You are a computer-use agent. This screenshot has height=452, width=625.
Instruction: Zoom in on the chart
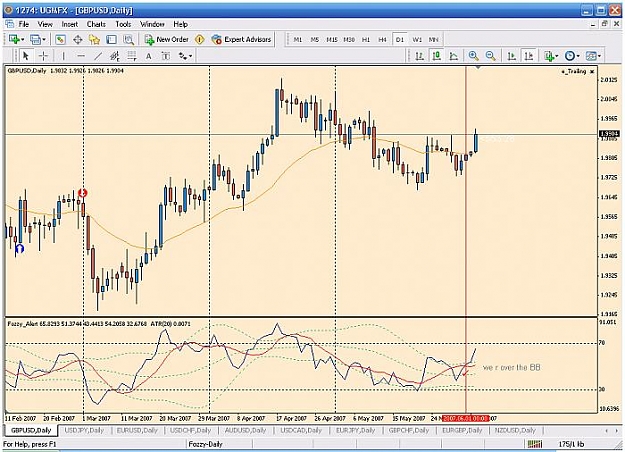pos(474,56)
